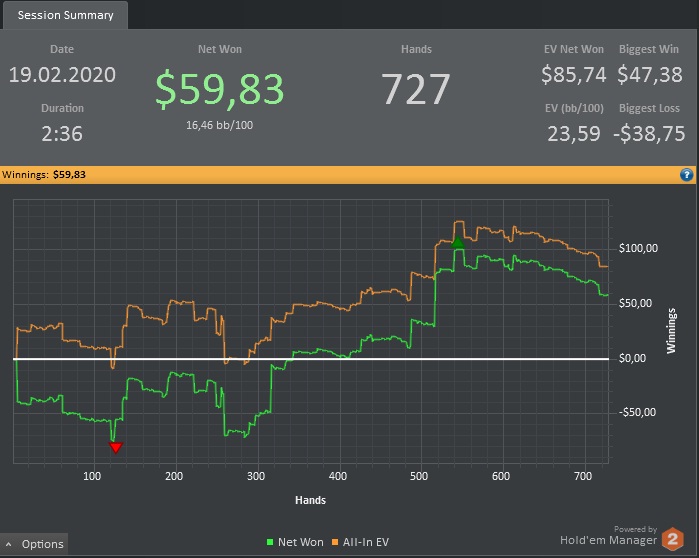Screen dimensions: 699x558
Task: Click the Biggest Win value $47,38
Action: click(650, 74)
